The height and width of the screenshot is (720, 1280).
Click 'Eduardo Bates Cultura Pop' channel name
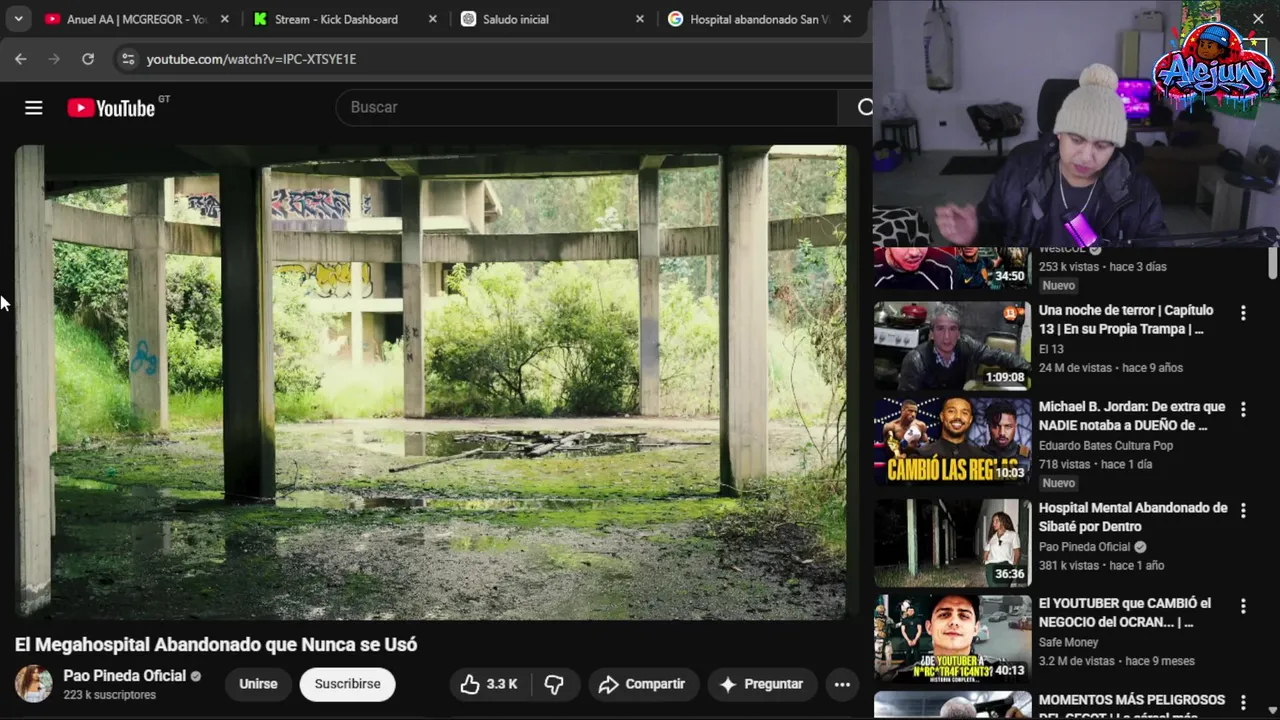[x=1106, y=445]
